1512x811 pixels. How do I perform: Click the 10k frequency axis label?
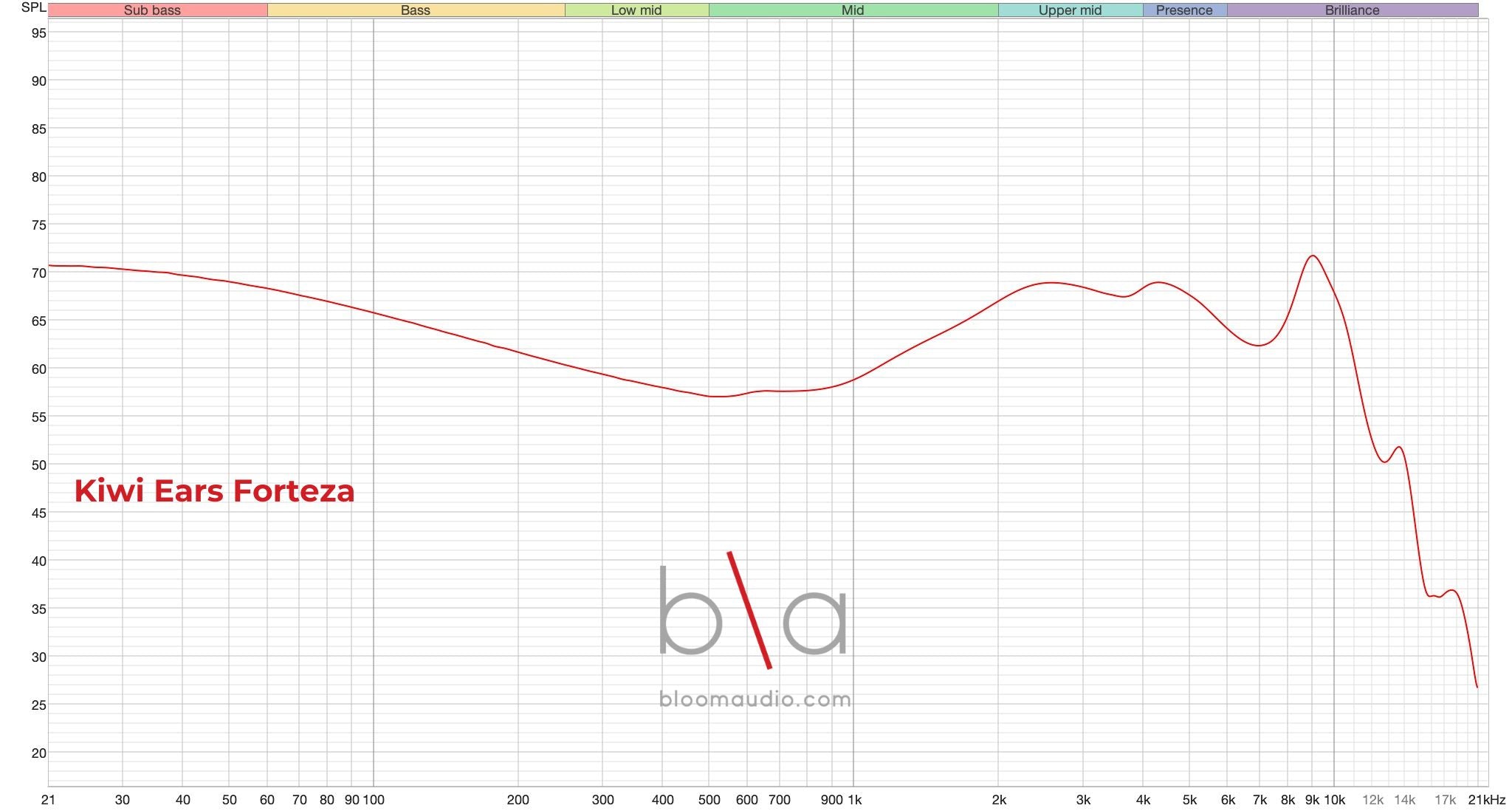pyautogui.click(x=1335, y=800)
